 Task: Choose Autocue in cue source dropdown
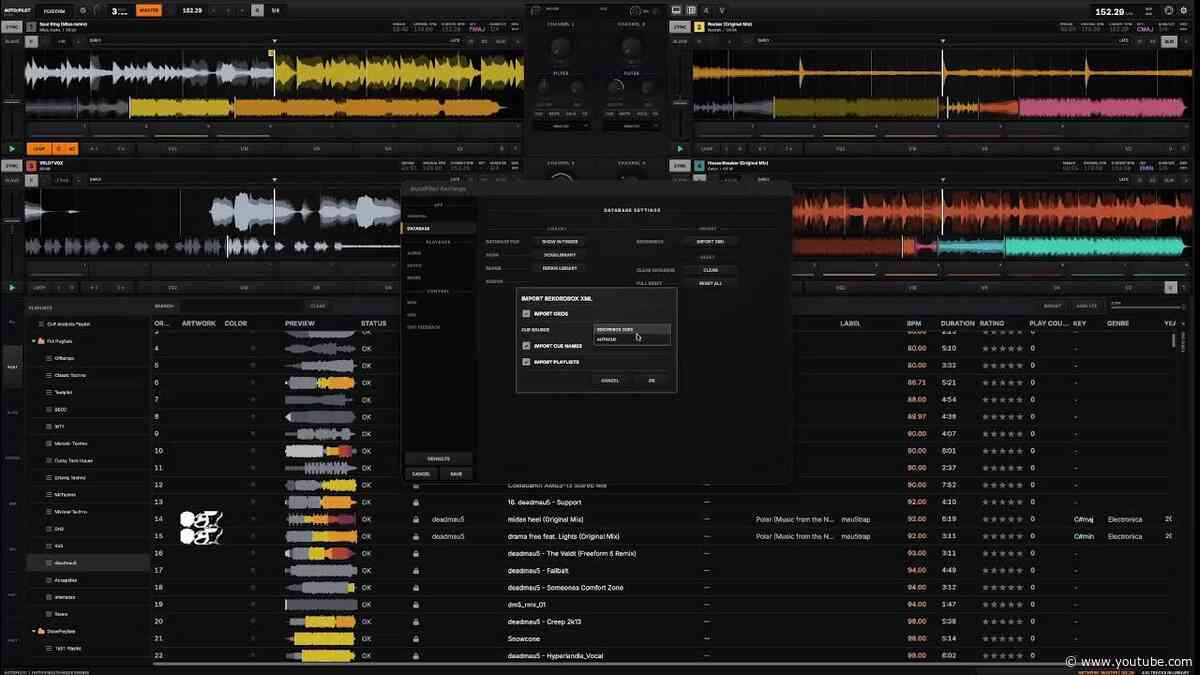[632, 339]
